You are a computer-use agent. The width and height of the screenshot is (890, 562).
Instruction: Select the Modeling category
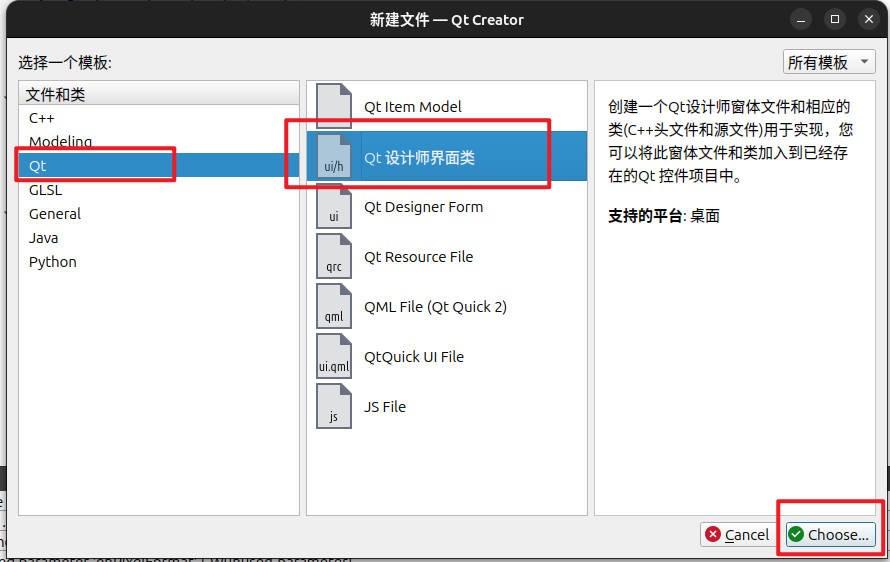60,142
